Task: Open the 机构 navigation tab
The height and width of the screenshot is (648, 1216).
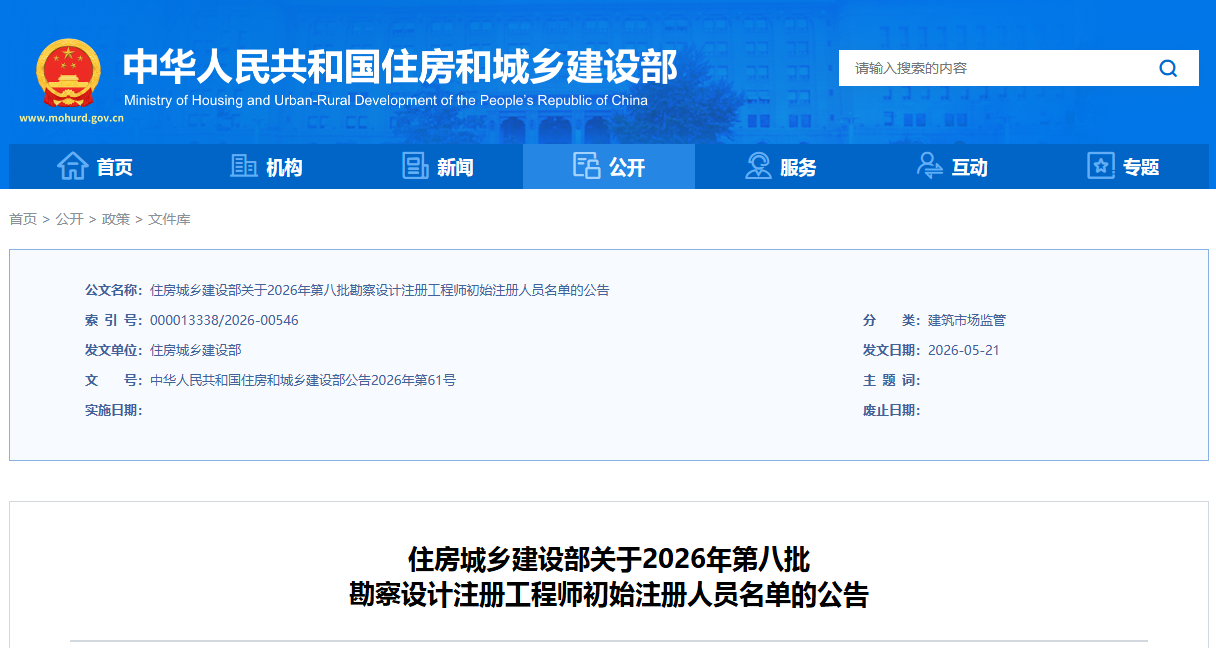Action: [x=266, y=166]
